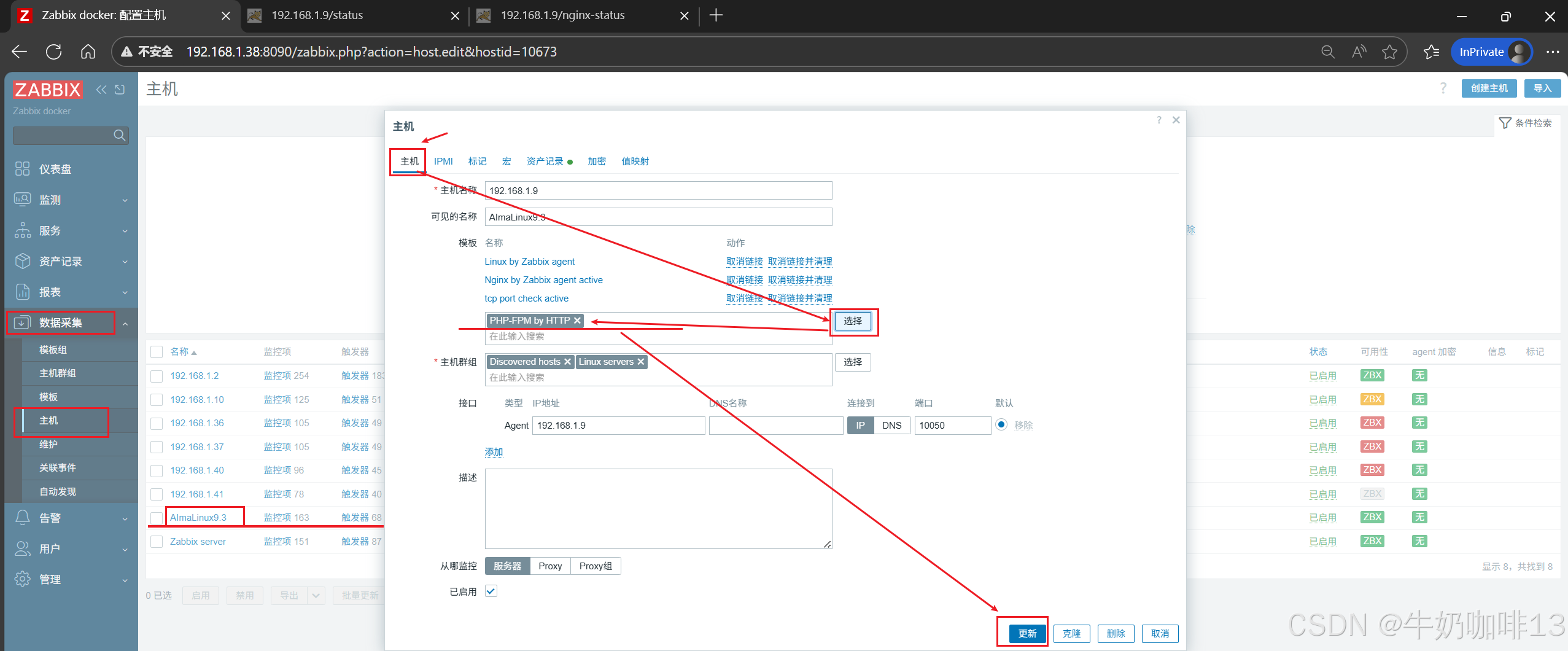Click the 监测 monitoring sidebar icon
The width and height of the screenshot is (1568, 651).
click(x=23, y=200)
